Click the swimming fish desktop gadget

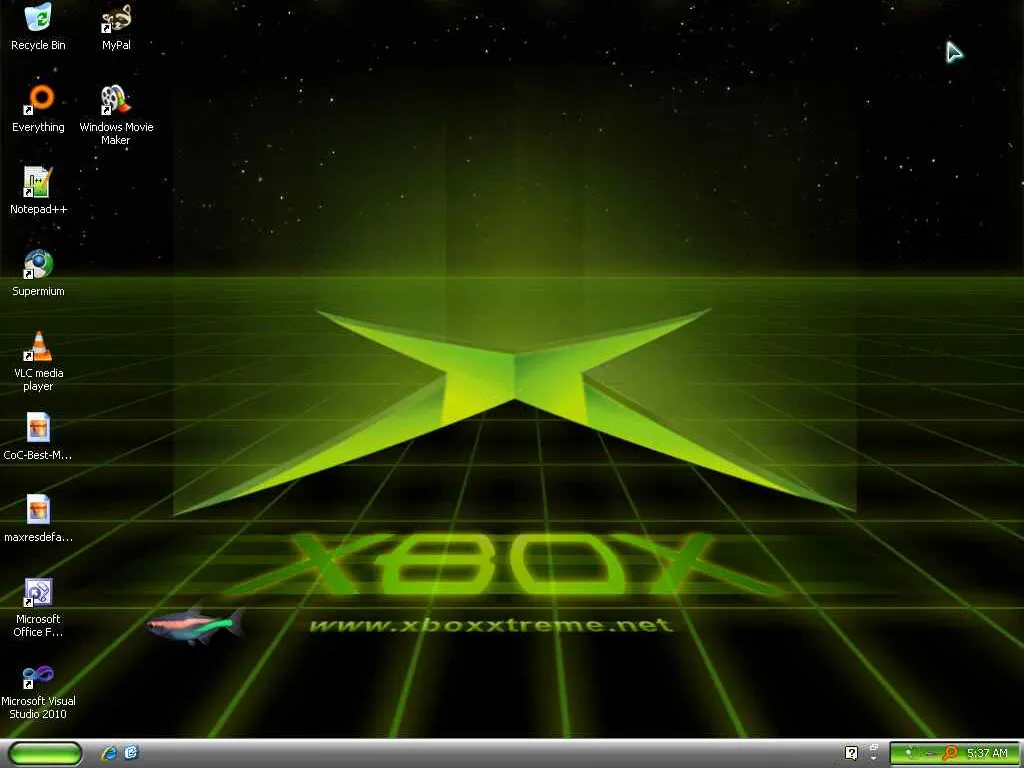(x=194, y=626)
